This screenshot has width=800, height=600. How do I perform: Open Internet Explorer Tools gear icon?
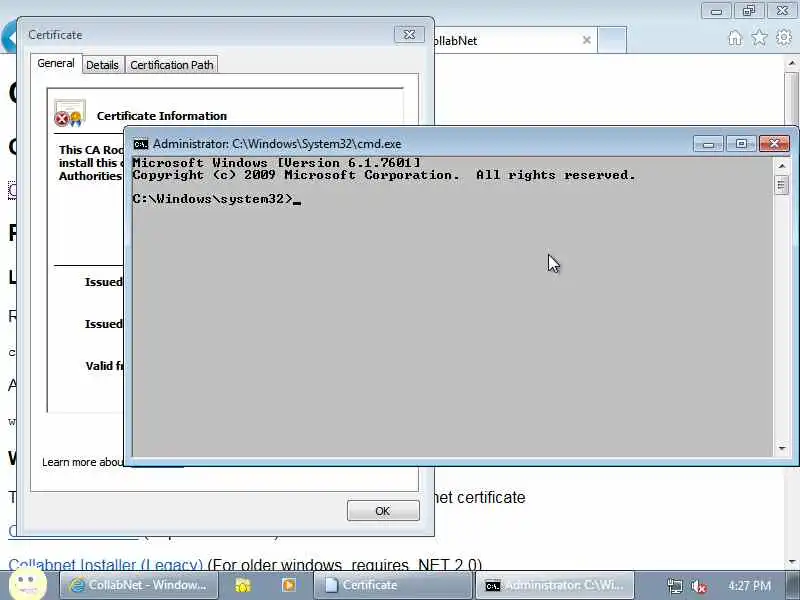pyautogui.click(x=784, y=38)
